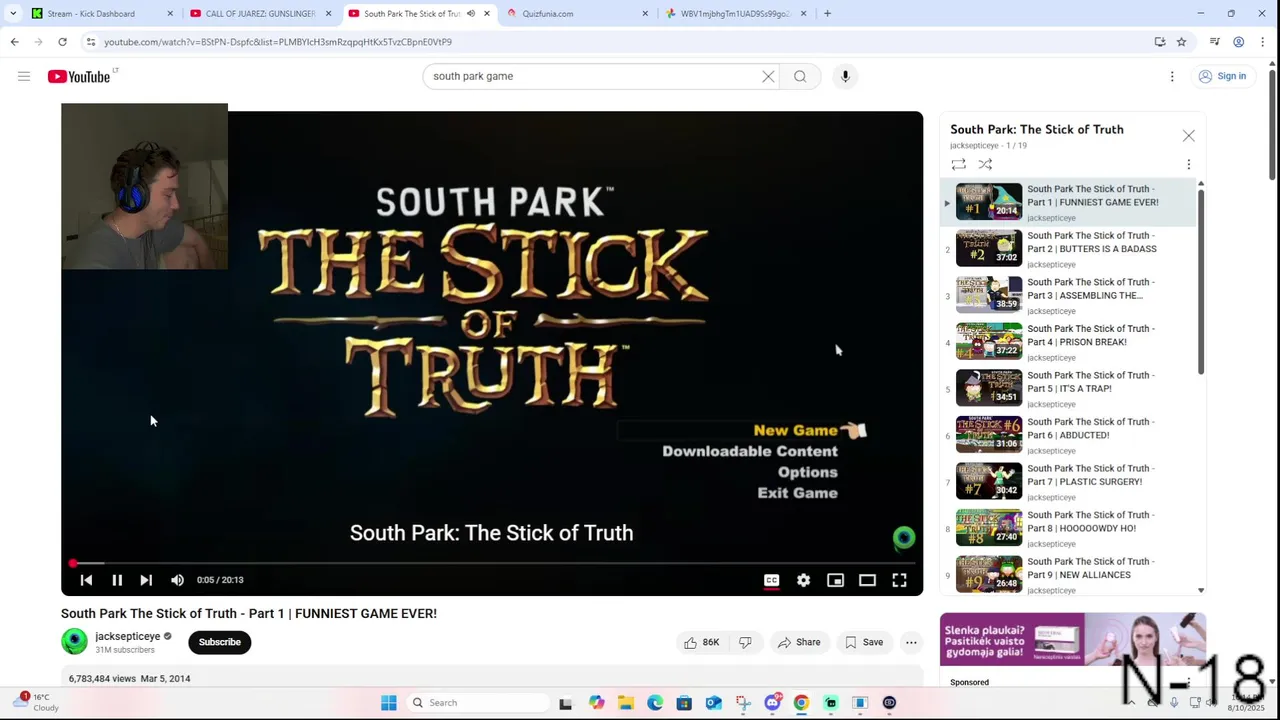Viewport: 1280px width, 720px height.
Task: Click the taskbar Search box
Action: (480, 703)
